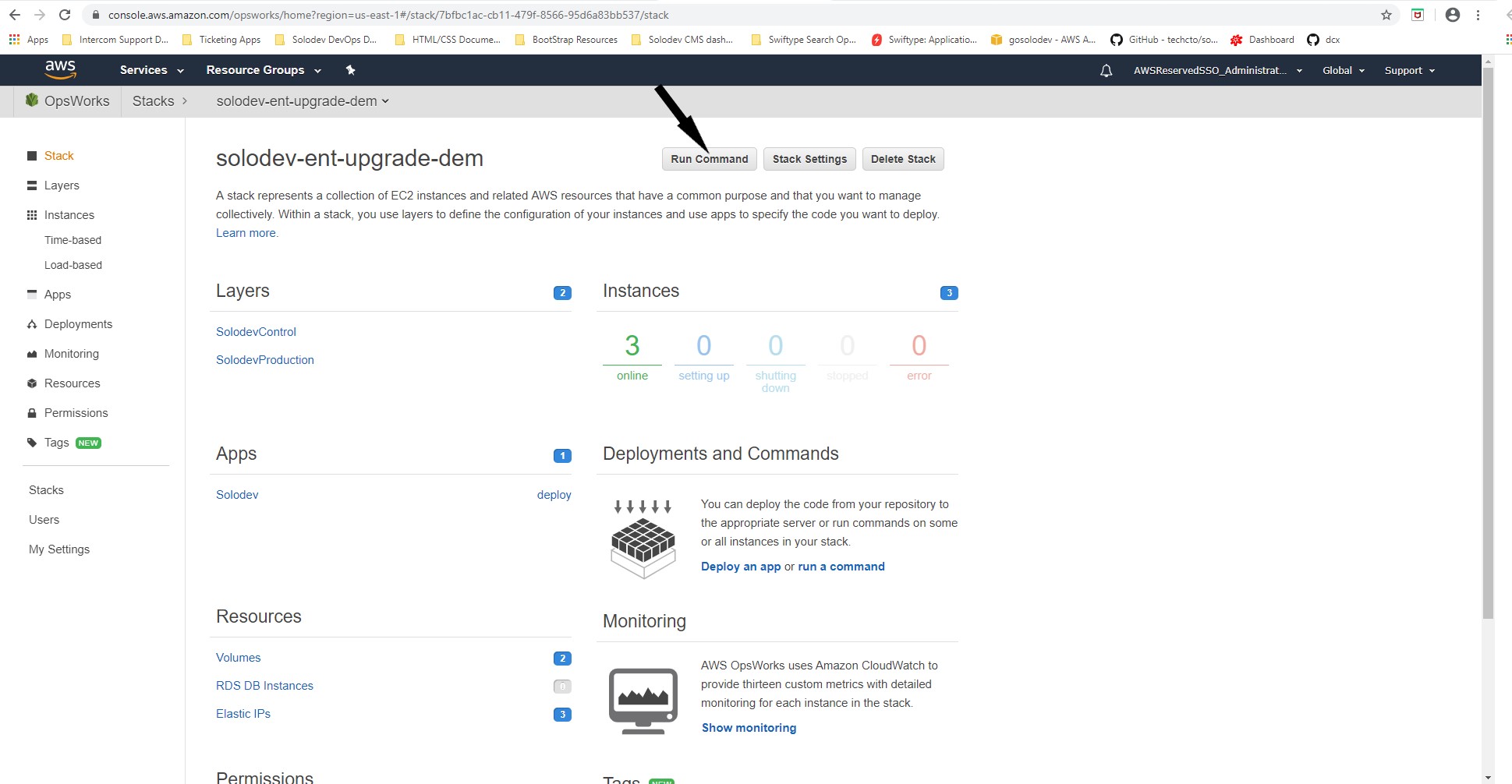Open Chrome three-dot menu

tap(1478, 15)
